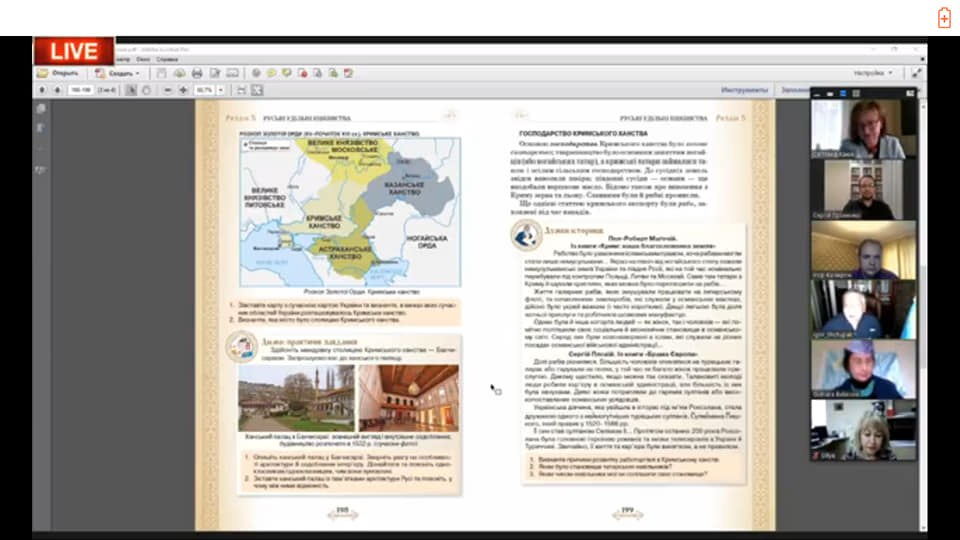Minimize the video participants panel
This screenshot has height=540, width=960.
pos(817,94)
